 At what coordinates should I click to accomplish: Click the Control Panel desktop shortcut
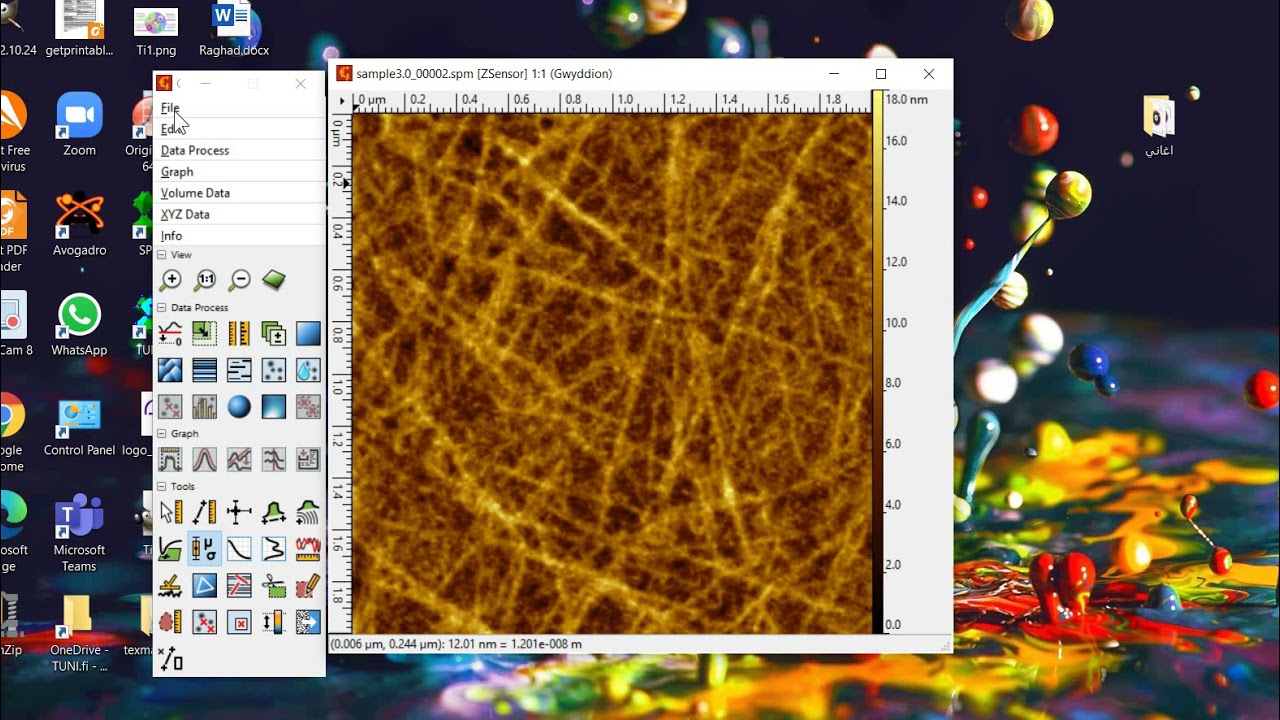(79, 427)
